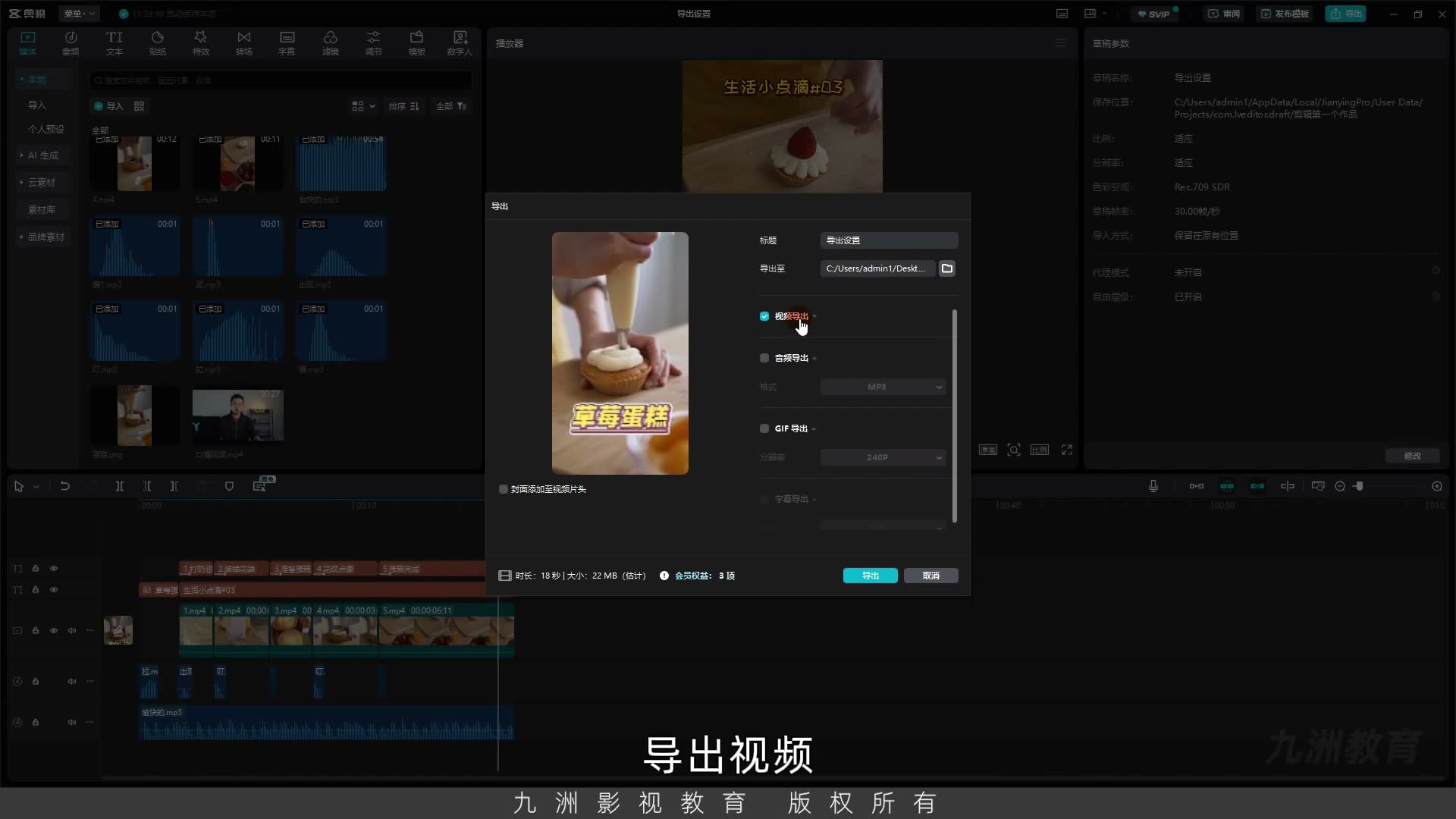The width and height of the screenshot is (1456, 819).
Task: Click the folder icon beside export path
Action: (947, 268)
